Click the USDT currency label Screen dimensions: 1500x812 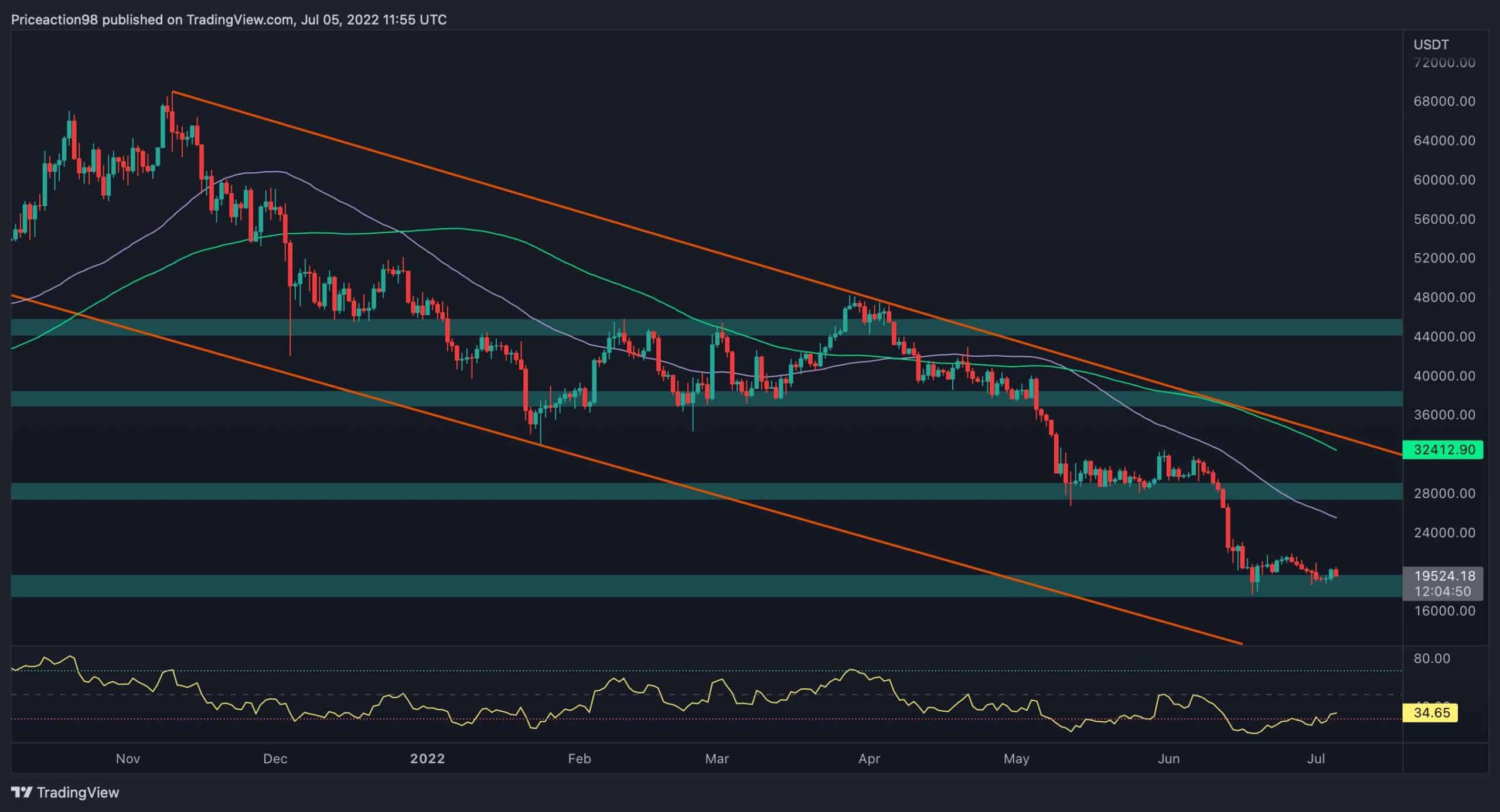point(1430,45)
